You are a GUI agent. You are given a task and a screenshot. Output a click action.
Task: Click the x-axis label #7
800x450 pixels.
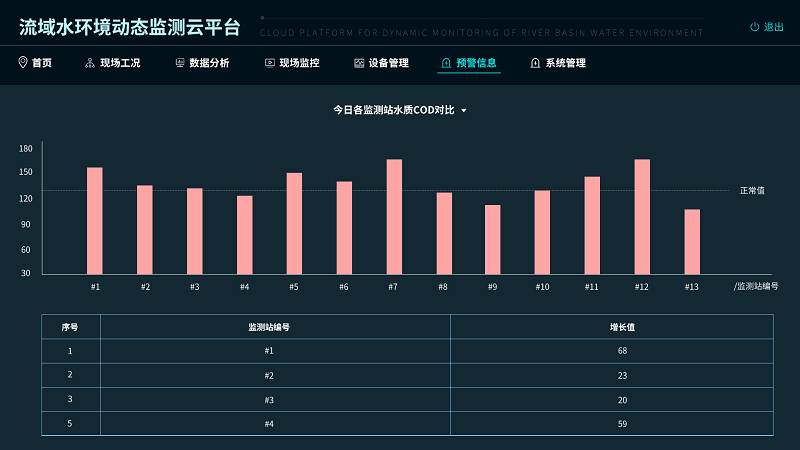tap(393, 287)
